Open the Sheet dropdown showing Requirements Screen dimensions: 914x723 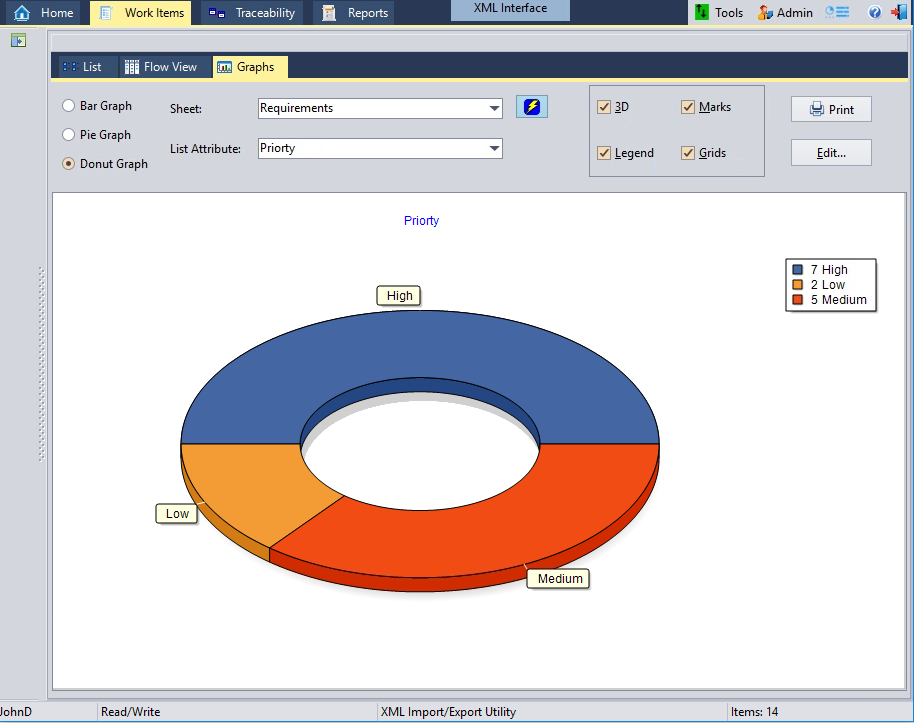click(x=380, y=108)
